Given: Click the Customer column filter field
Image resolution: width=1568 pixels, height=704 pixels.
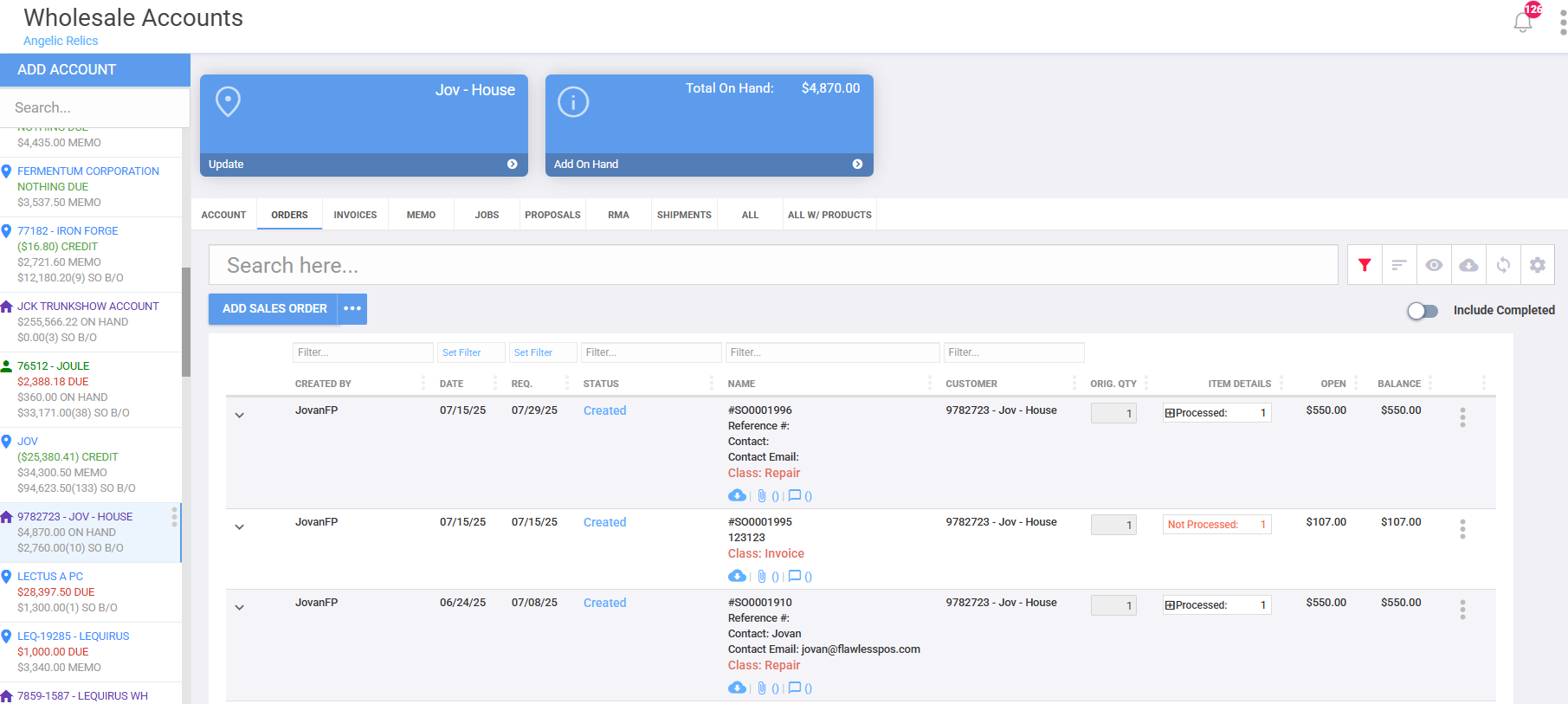Looking at the screenshot, I should pyautogui.click(x=1013, y=352).
